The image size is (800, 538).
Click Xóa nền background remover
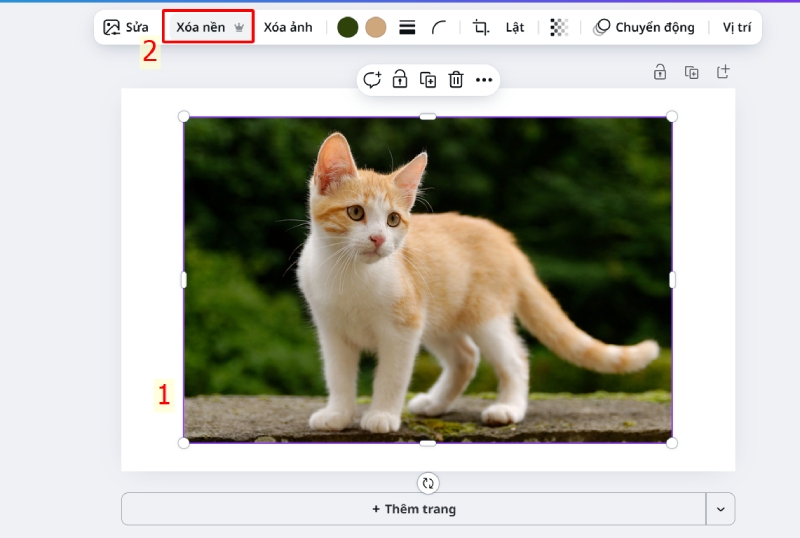click(209, 27)
